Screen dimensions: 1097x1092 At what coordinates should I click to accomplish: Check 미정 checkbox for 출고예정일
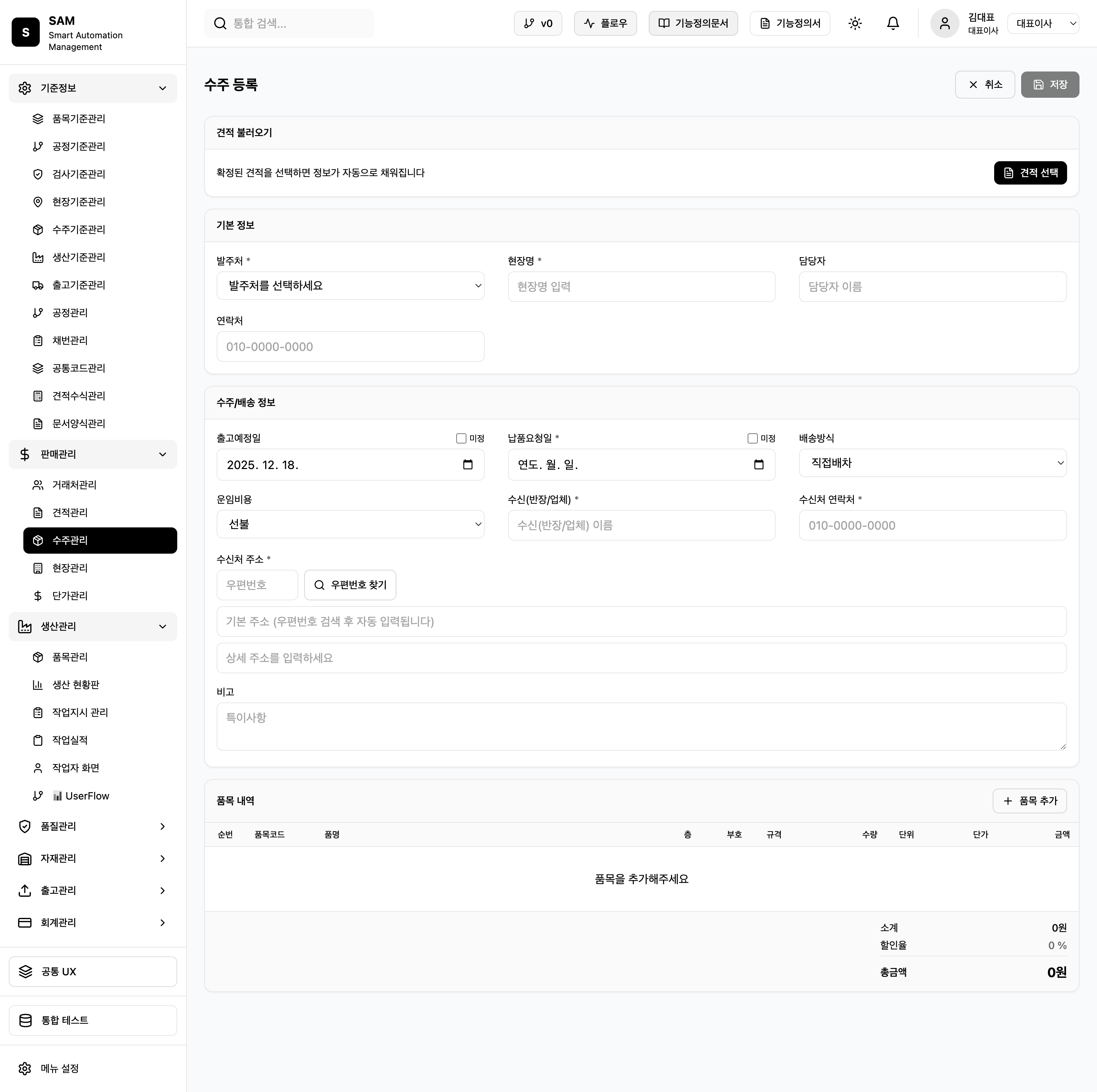[461, 438]
